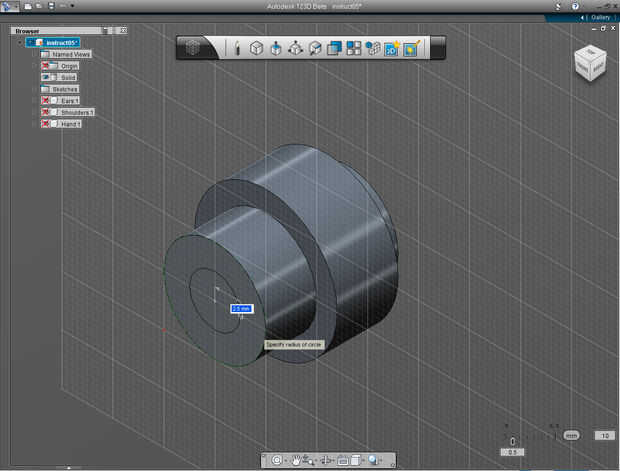Select the instruct05 document node
The height and width of the screenshot is (471, 620).
[x=53, y=43]
